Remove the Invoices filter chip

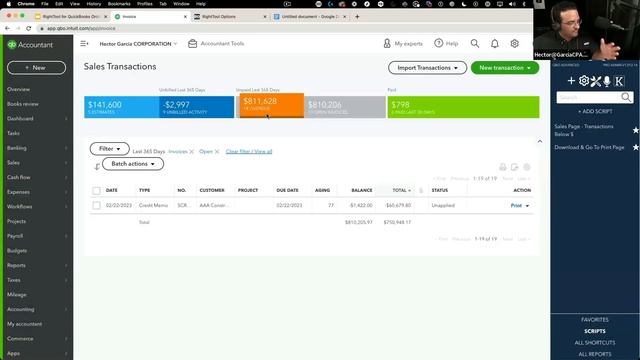point(191,151)
